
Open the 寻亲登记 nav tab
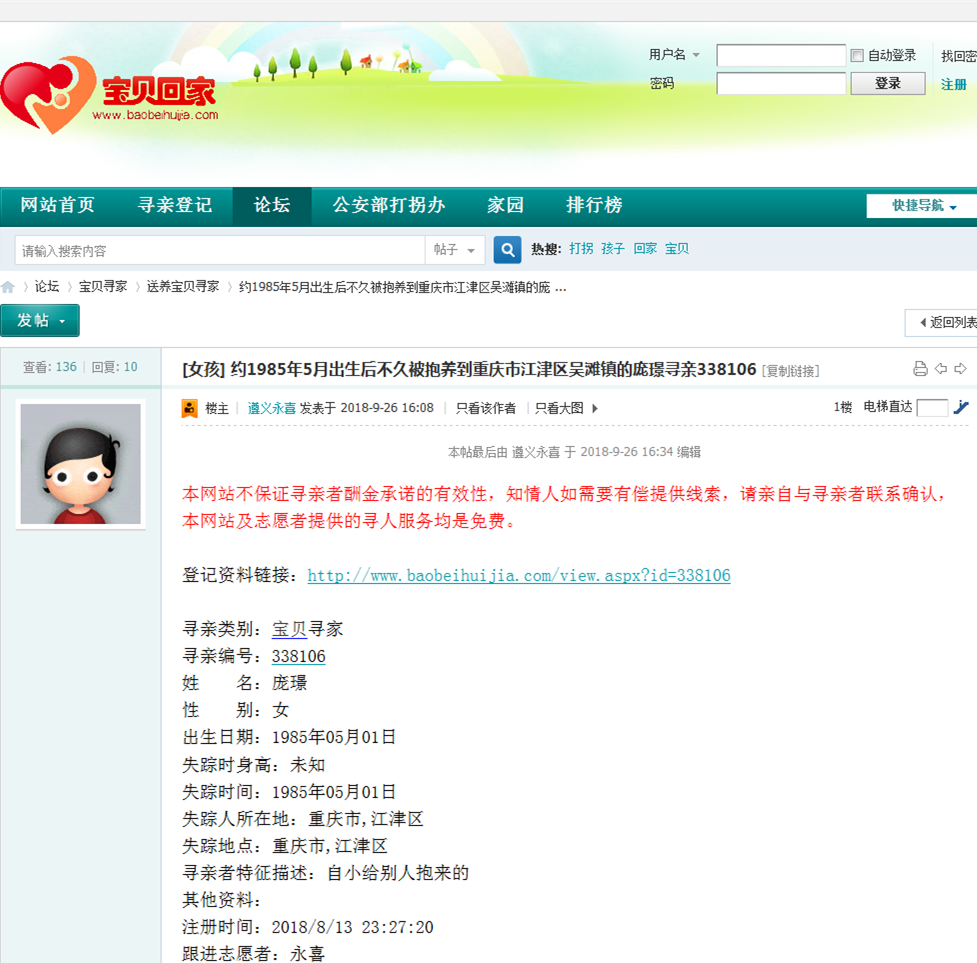coord(174,205)
